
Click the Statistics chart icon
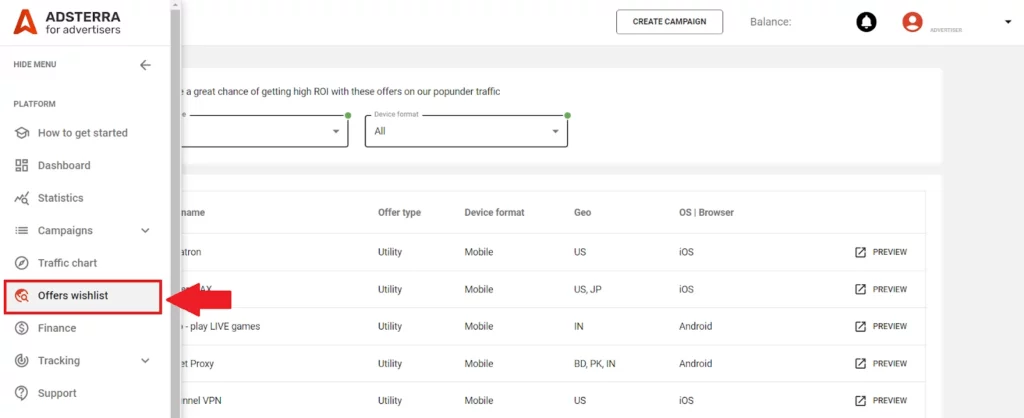21,198
